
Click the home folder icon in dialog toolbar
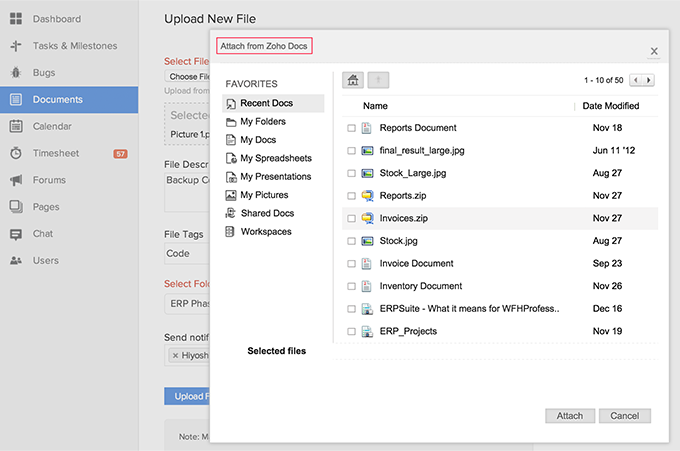click(x=353, y=80)
